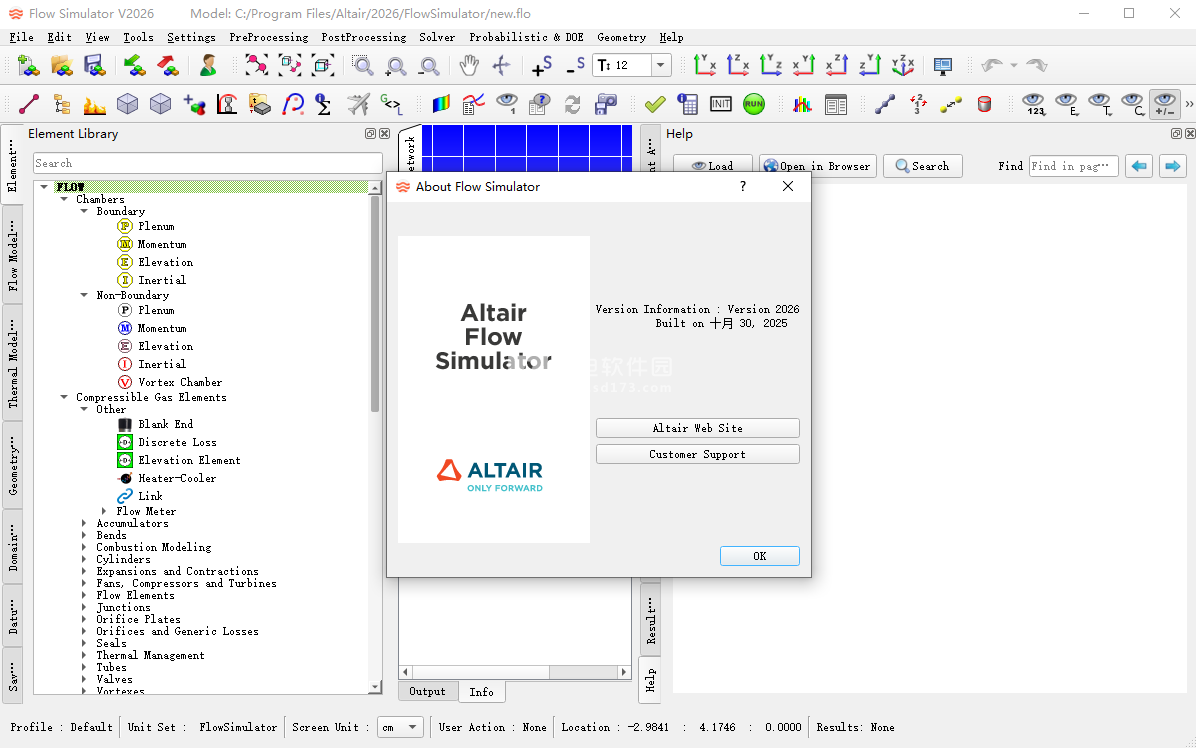Click the flame icon in the toolbar
This screenshot has height=748, width=1196.
[x=94, y=104]
